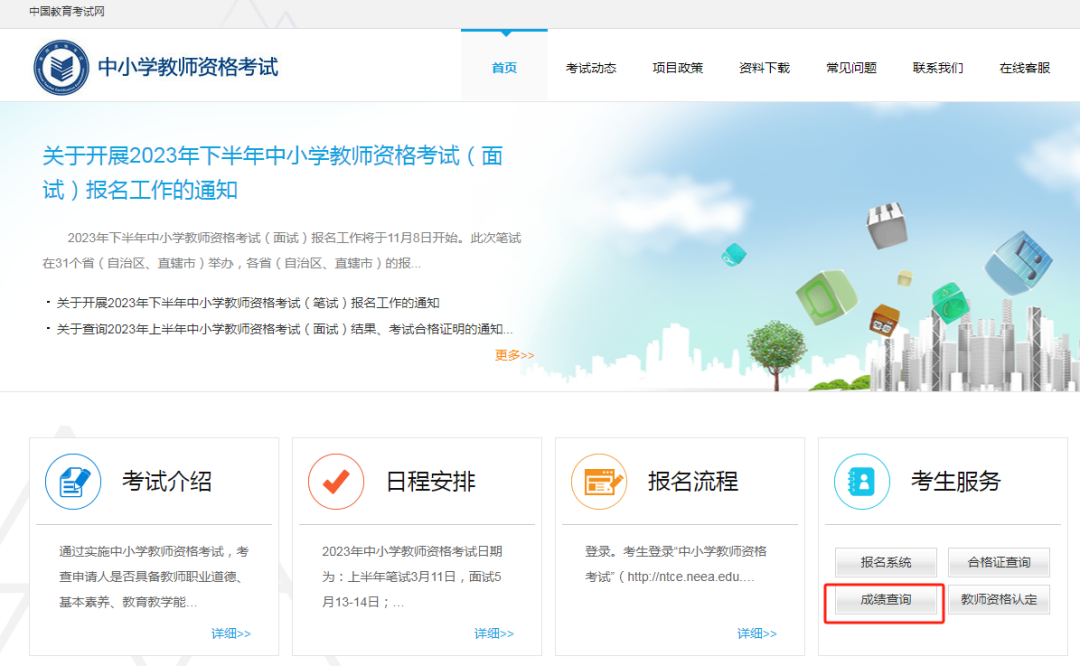Click the 考试介绍 notepad icon

tap(73, 481)
